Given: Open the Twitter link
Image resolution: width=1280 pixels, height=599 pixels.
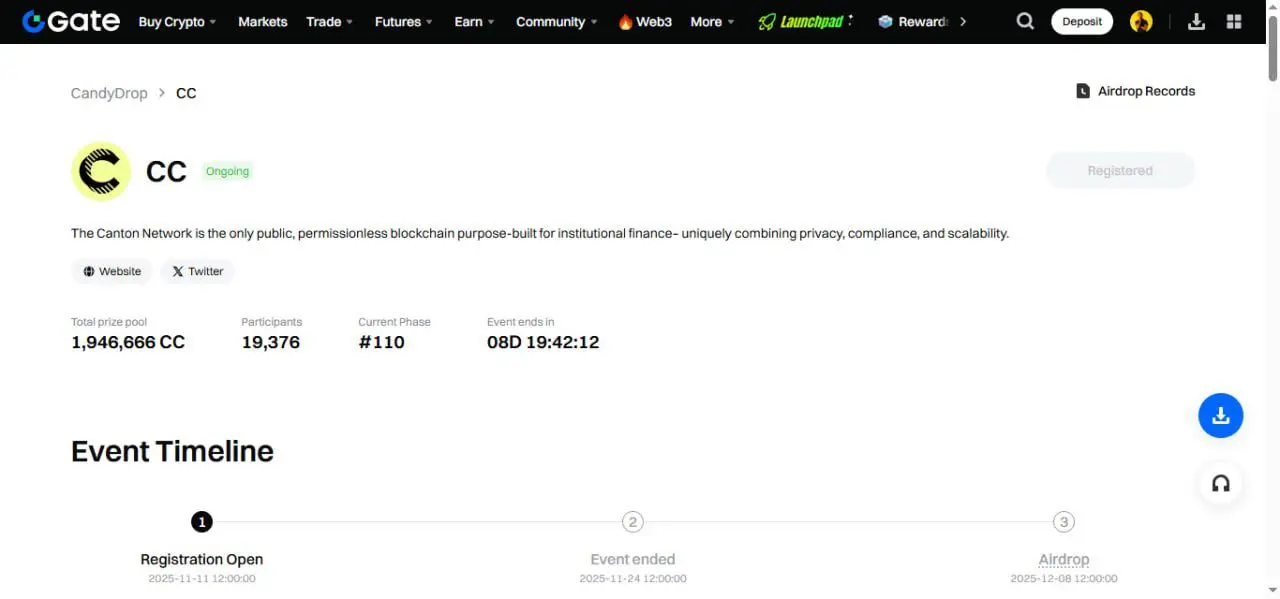Looking at the screenshot, I should coord(197,271).
